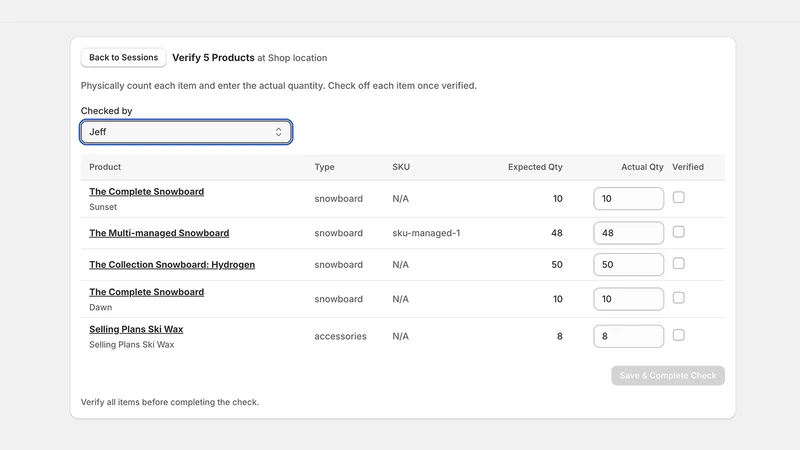Click the Product column header
Viewport: 800px width, 450px height.
coord(105,167)
